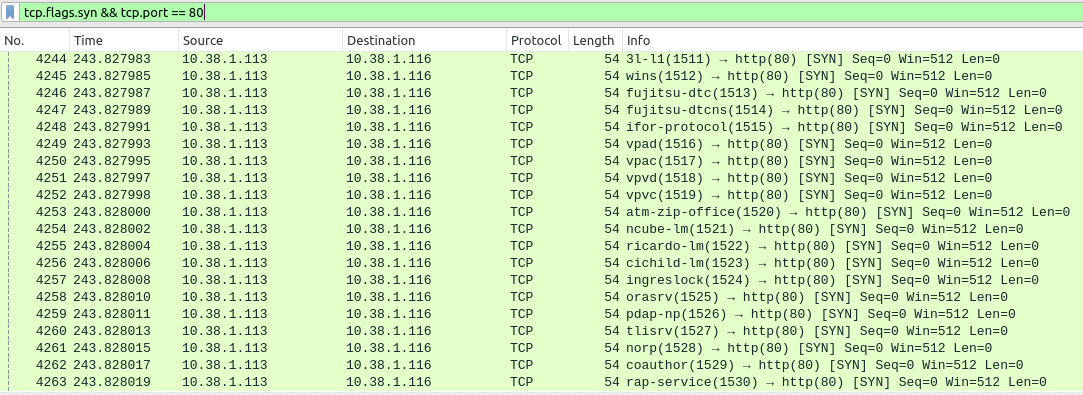Select packet number 4250
The height and width of the screenshot is (395, 1083).
[x=50, y=161]
